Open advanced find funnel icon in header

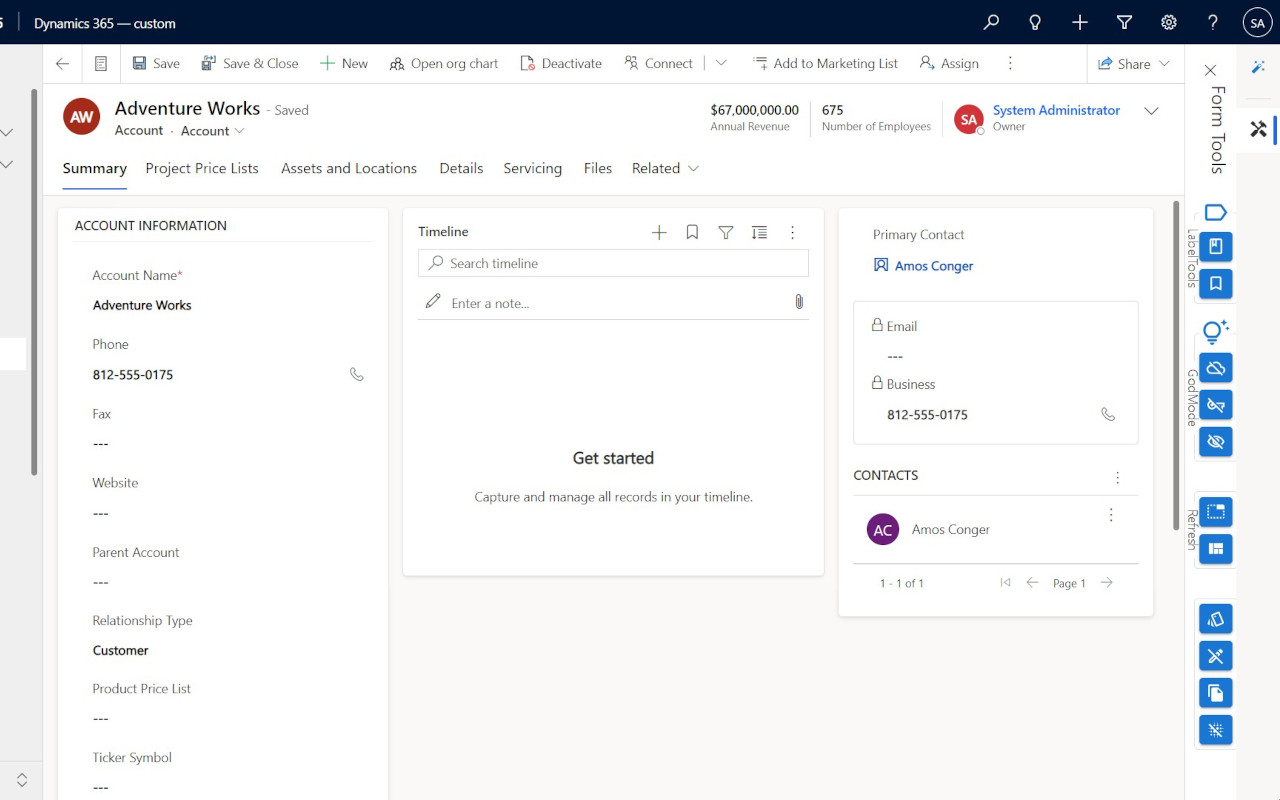click(1124, 22)
